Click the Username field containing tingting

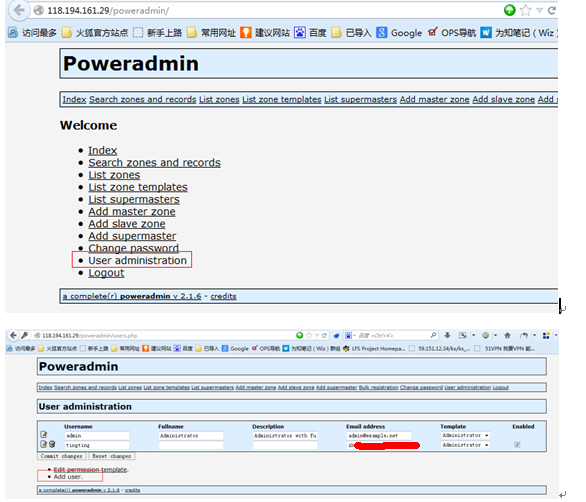pos(97,445)
